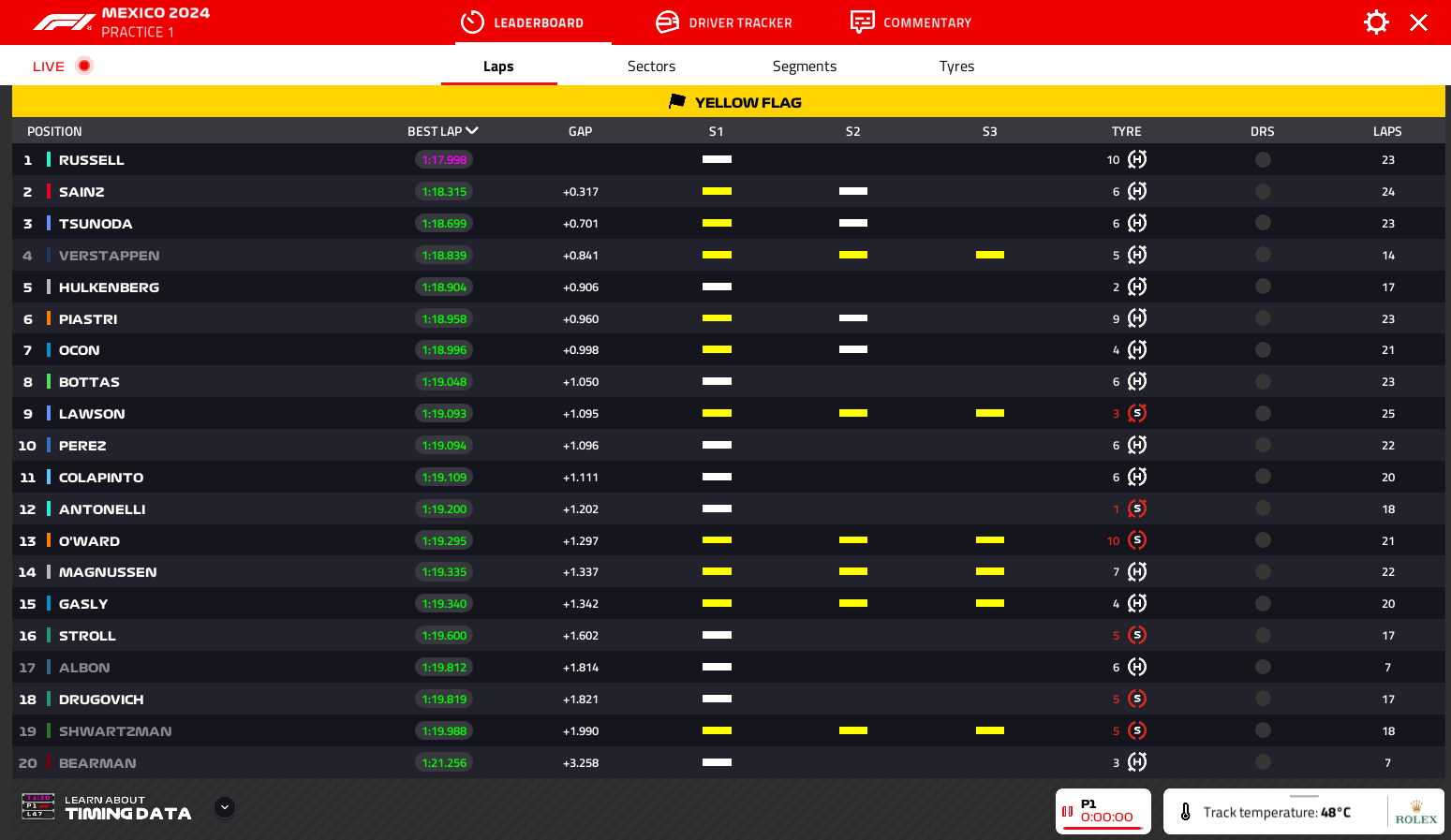The image size is (1451, 840).
Task: Click the Rolex logo
Action: click(1415, 812)
